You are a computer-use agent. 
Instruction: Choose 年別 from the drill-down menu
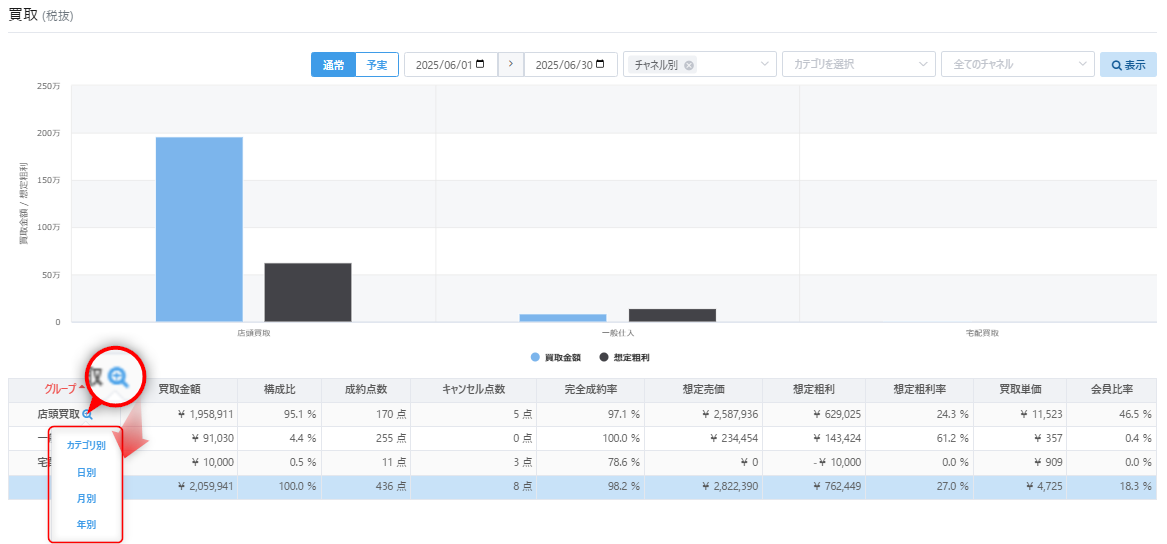click(86, 524)
